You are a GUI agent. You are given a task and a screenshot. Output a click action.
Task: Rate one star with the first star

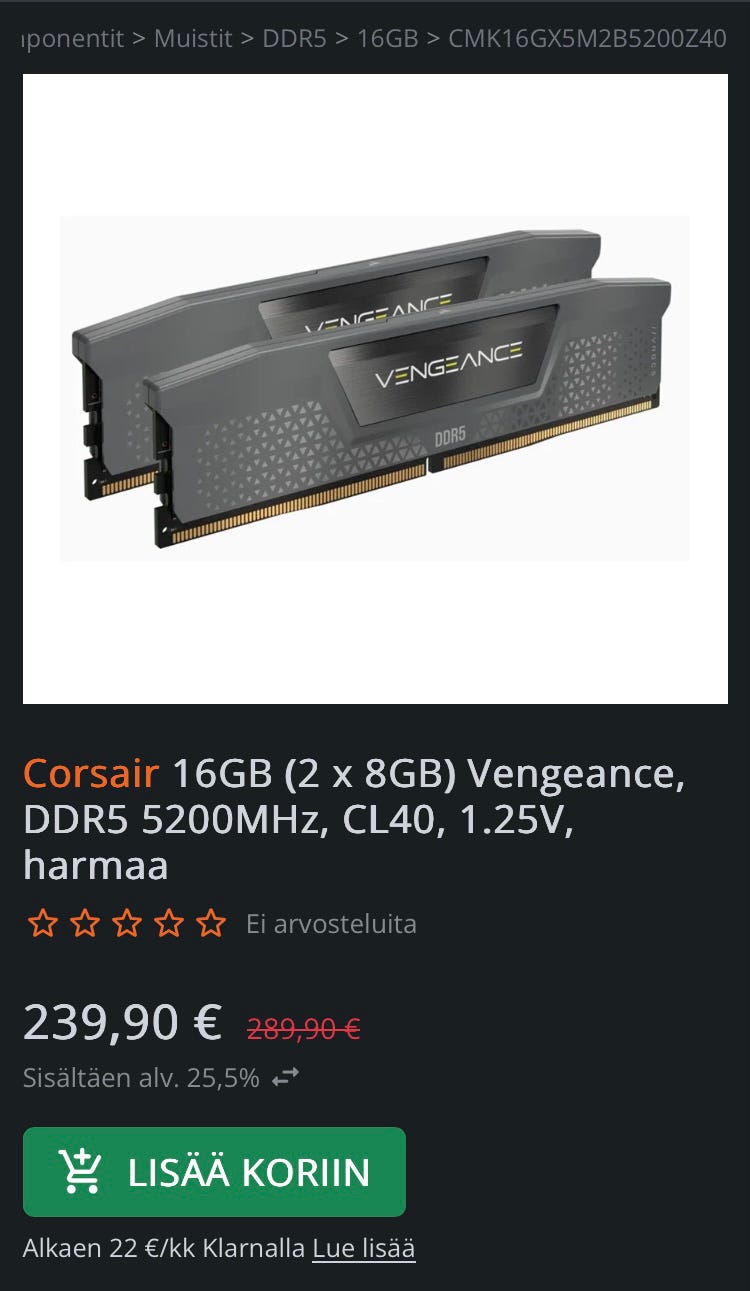click(x=42, y=923)
